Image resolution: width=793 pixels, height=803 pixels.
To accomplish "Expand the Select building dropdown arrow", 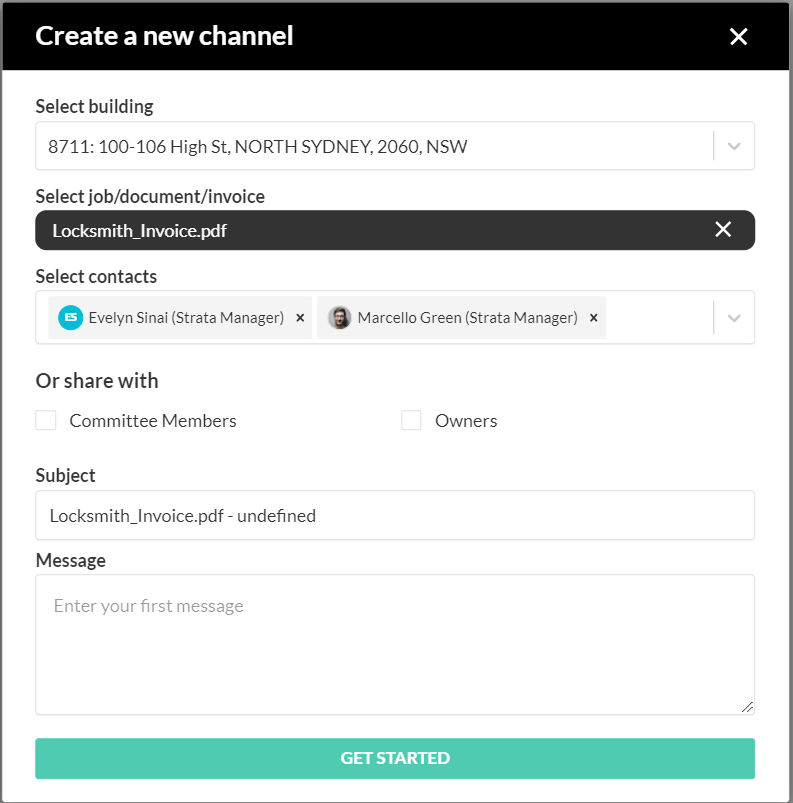I will click(734, 147).
